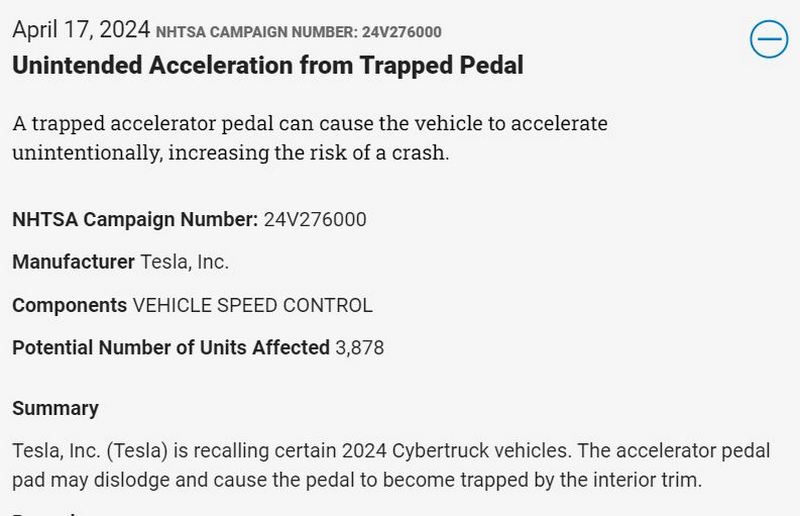Select the Manufacturer label
Screen dimensions: 800x516
coord(73,262)
